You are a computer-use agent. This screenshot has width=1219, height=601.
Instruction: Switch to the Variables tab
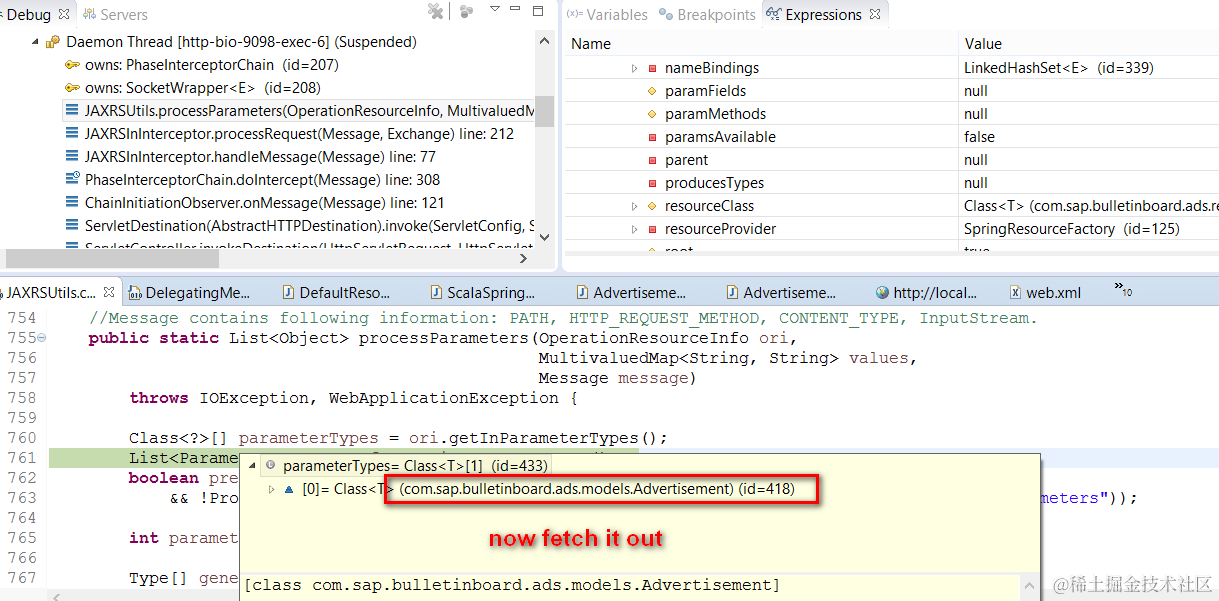607,15
